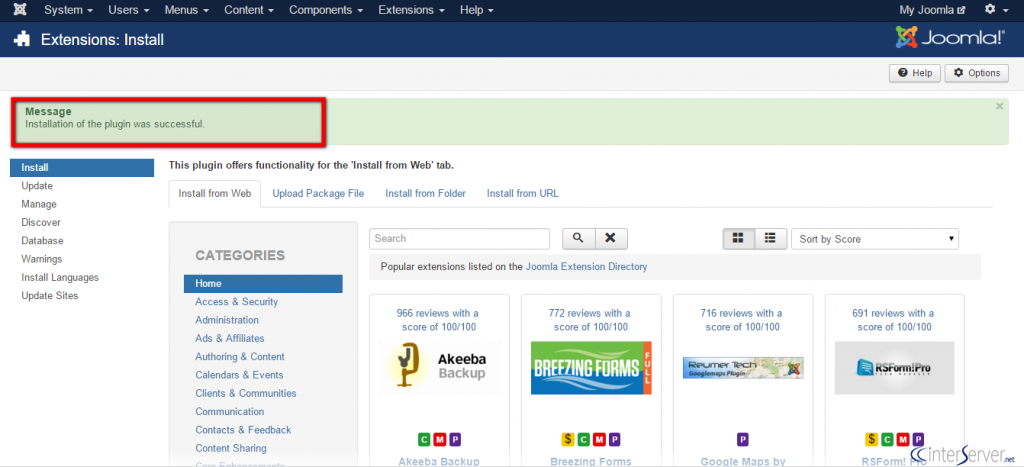The image size is (1024, 467).
Task: Click yellow $ badge on Breezing Forms
Action: pyautogui.click(x=568, y=440)
